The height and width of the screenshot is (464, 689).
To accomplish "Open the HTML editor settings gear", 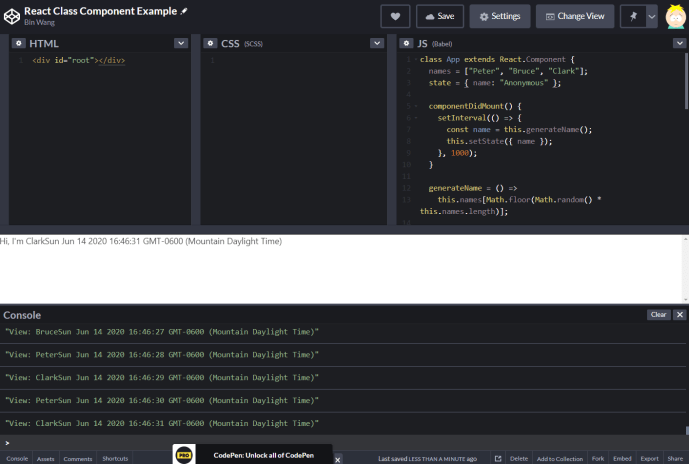I will [x=18, y=43].
